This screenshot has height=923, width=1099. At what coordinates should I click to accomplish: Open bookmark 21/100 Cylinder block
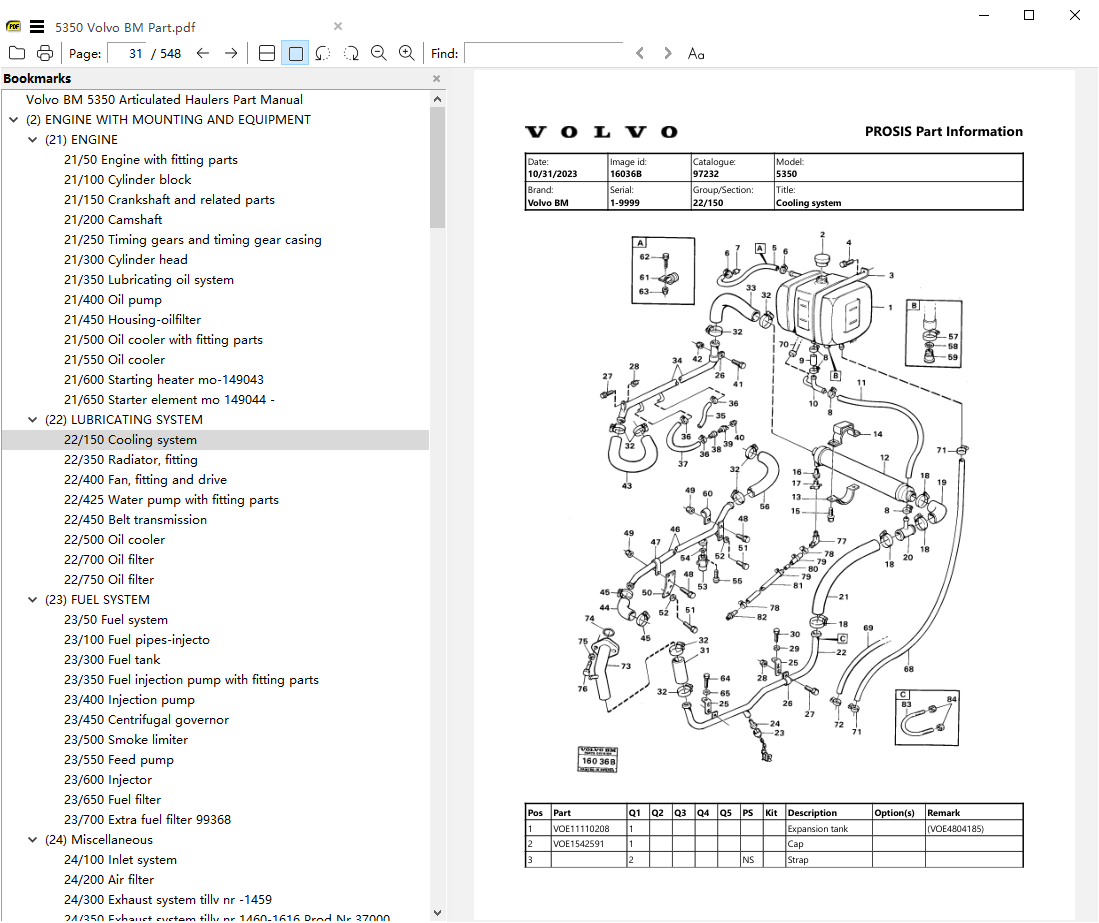pos(128,180)
